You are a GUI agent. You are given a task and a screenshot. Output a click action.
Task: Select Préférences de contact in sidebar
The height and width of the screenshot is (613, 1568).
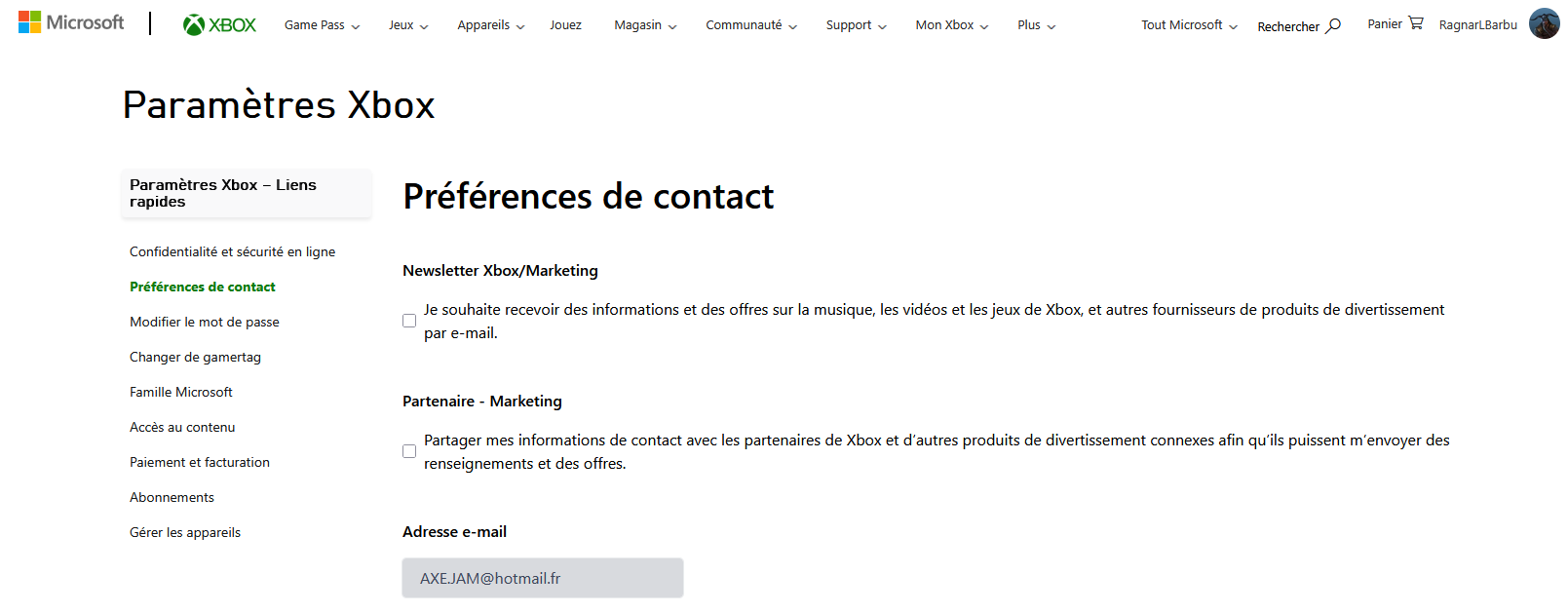203,287
